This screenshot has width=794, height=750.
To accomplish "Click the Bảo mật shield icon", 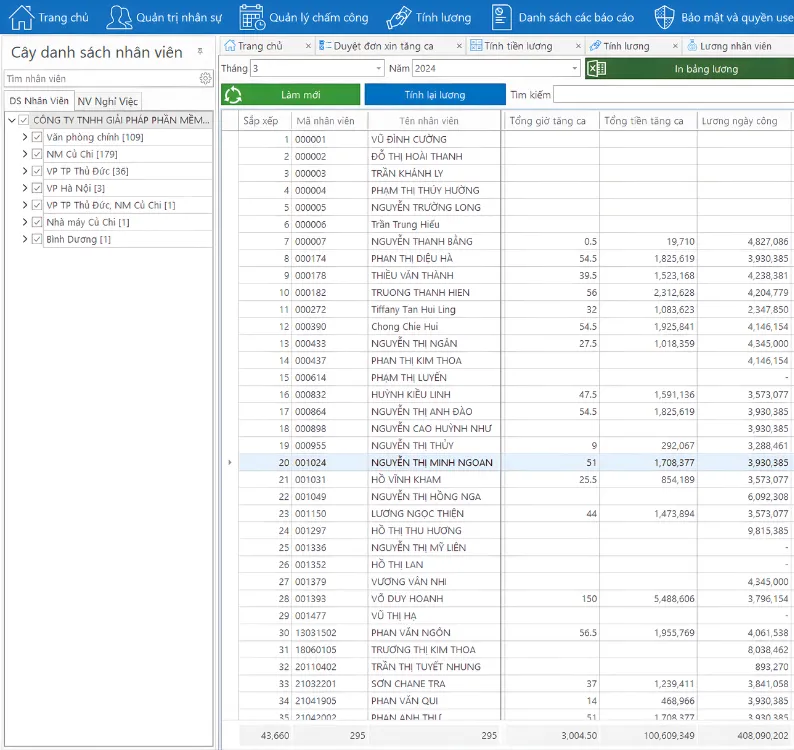I will point(664,17).
